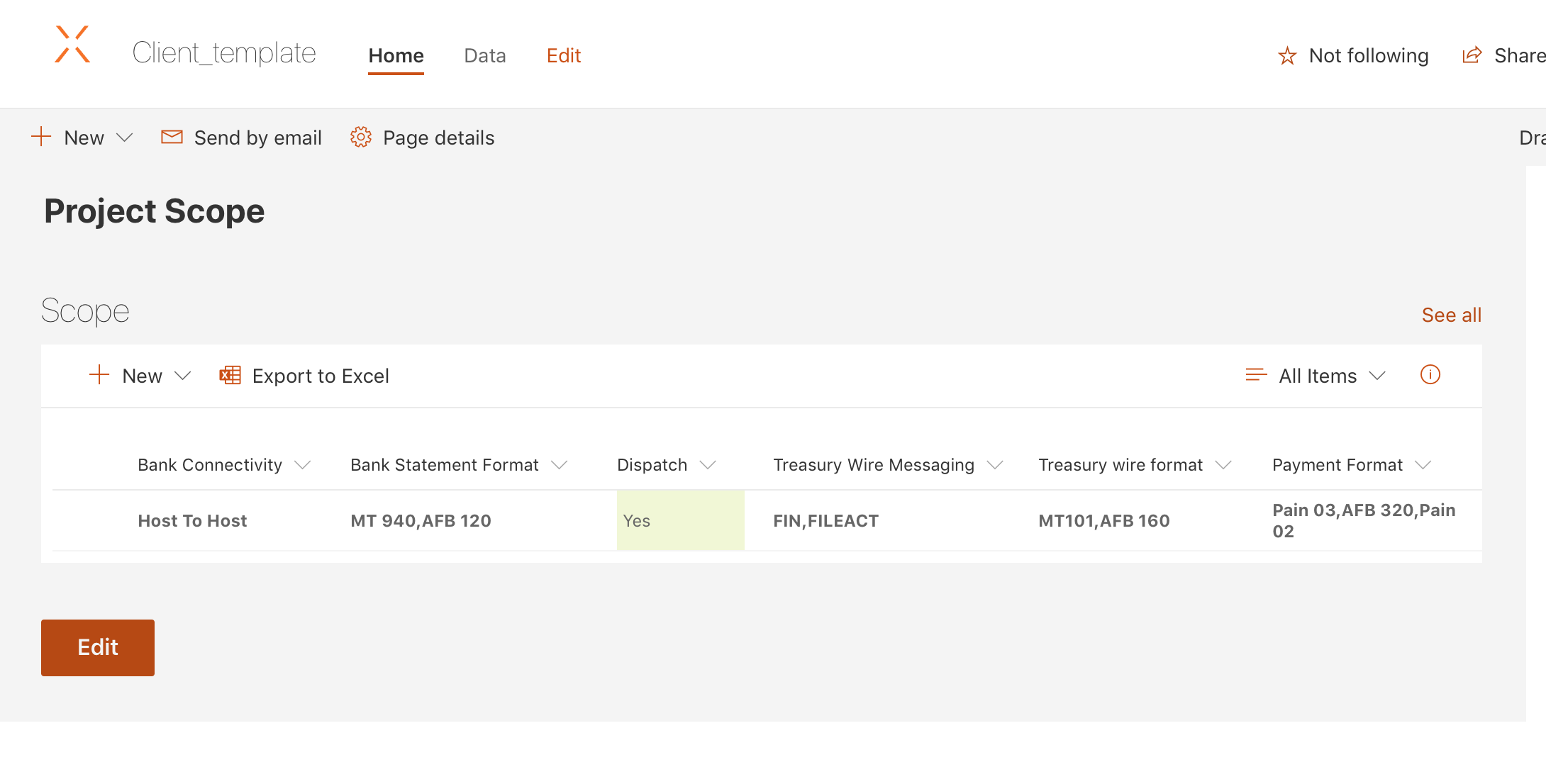The height and width of the screenshot is (784, 1546).
Task: Click the view lines icon beside All Items
Action: pos(1256,375)
